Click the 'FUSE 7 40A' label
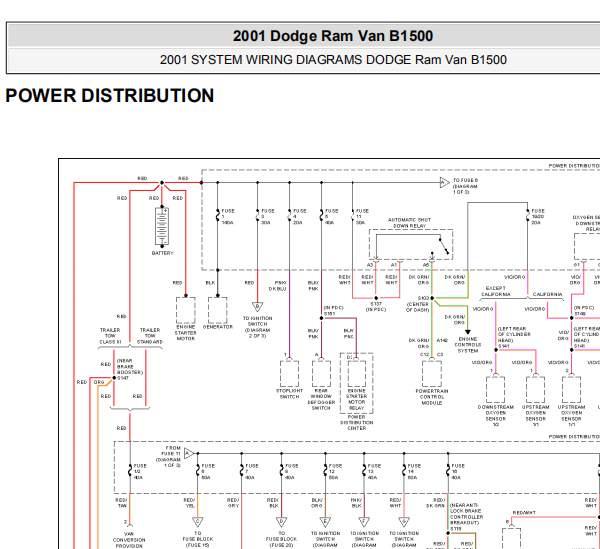This screenshot has height=549, width=600. click(x=251, y=472)
